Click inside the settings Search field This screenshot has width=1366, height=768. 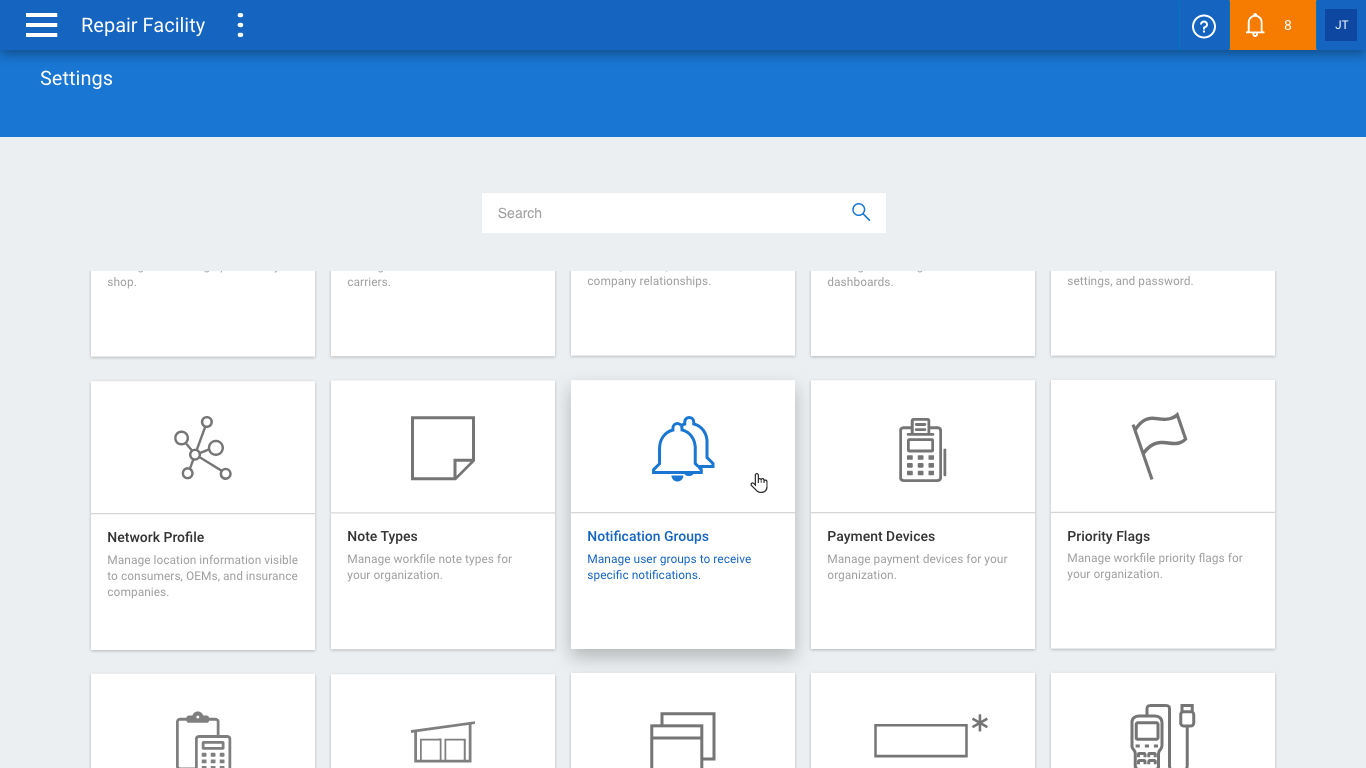point(665,213)
